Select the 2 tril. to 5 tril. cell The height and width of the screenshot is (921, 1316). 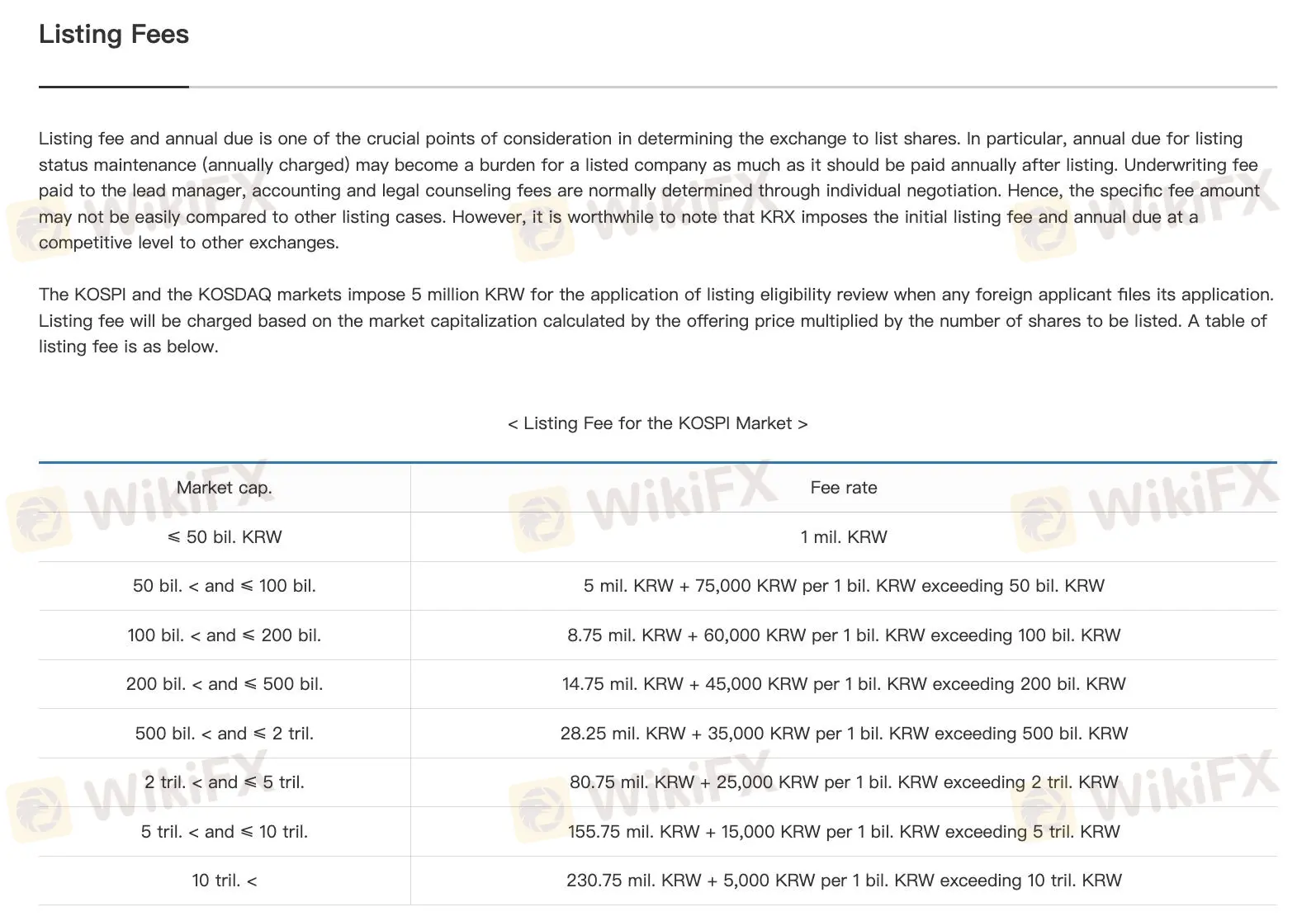point(224,782)
